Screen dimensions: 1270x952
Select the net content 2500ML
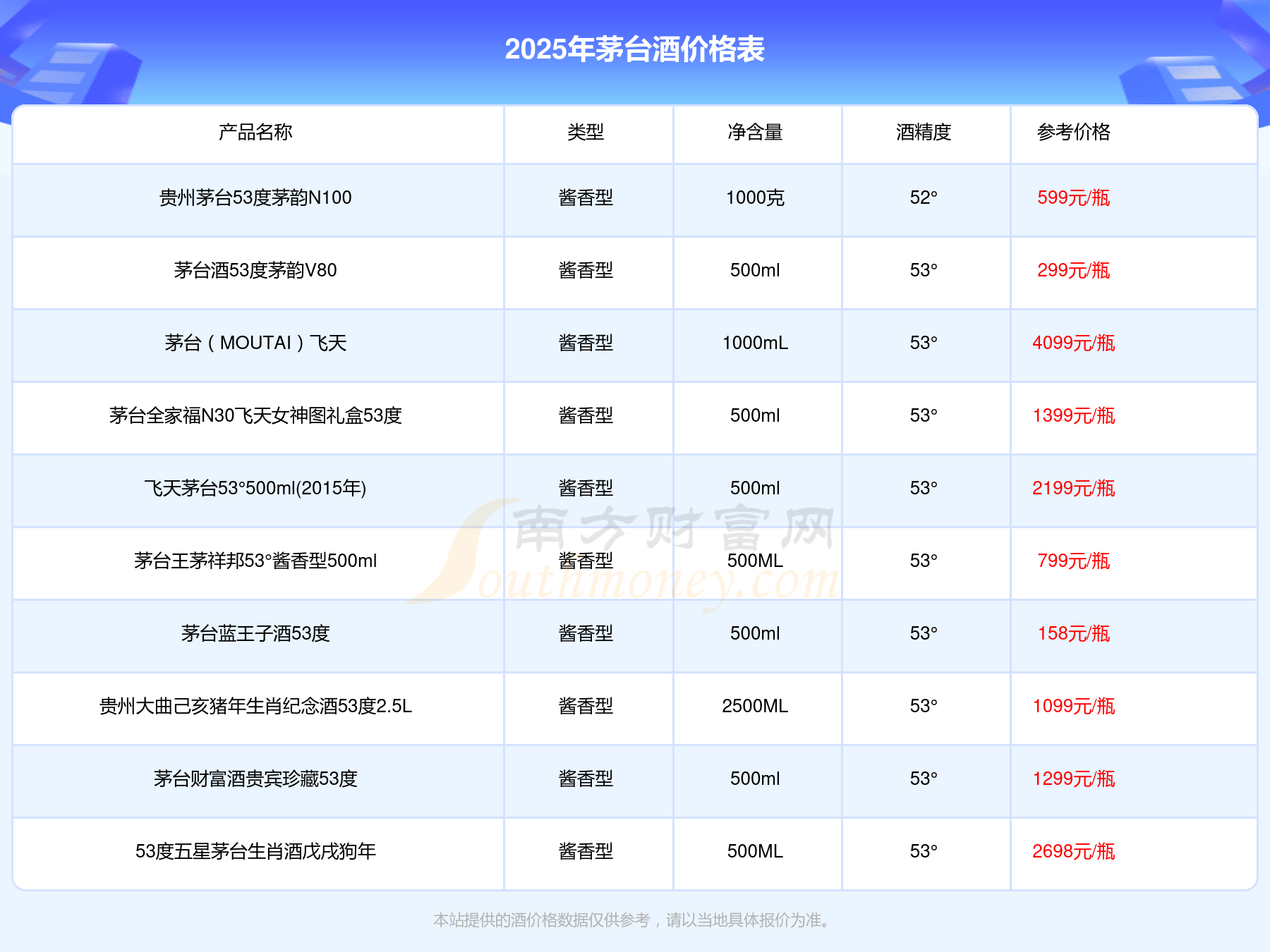[755, 706]
